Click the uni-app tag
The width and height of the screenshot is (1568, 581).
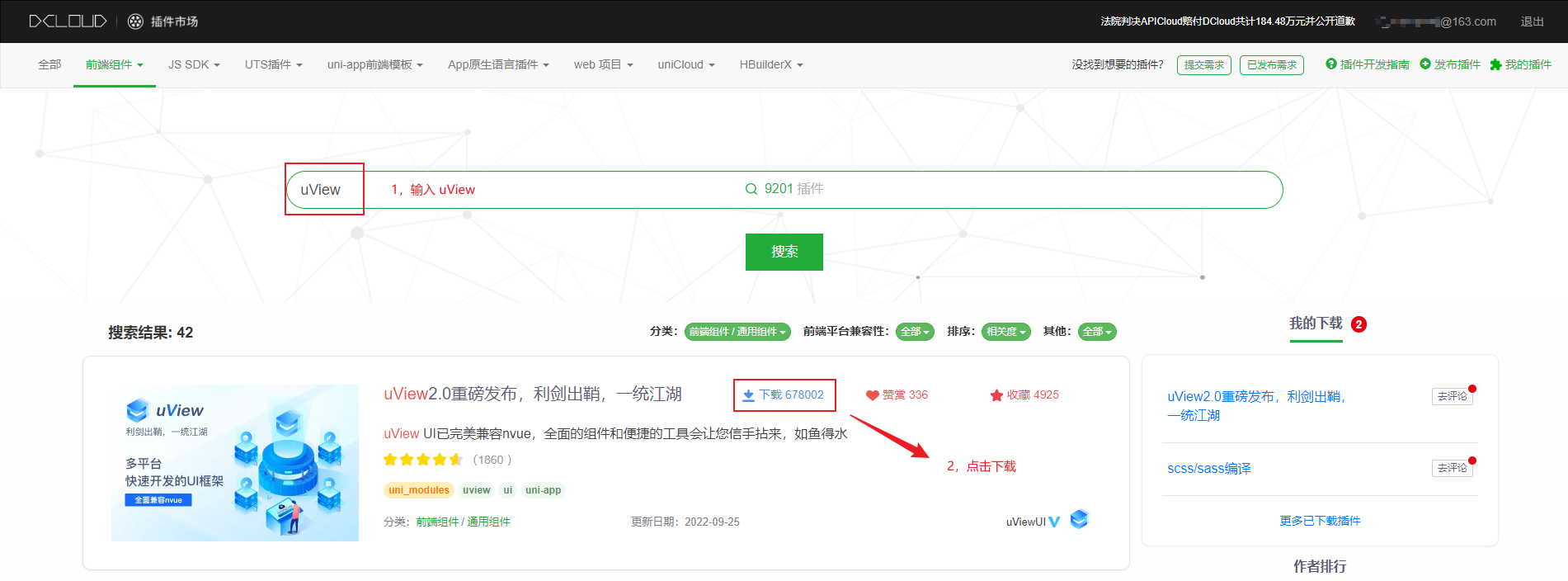(x=544, y=490)
